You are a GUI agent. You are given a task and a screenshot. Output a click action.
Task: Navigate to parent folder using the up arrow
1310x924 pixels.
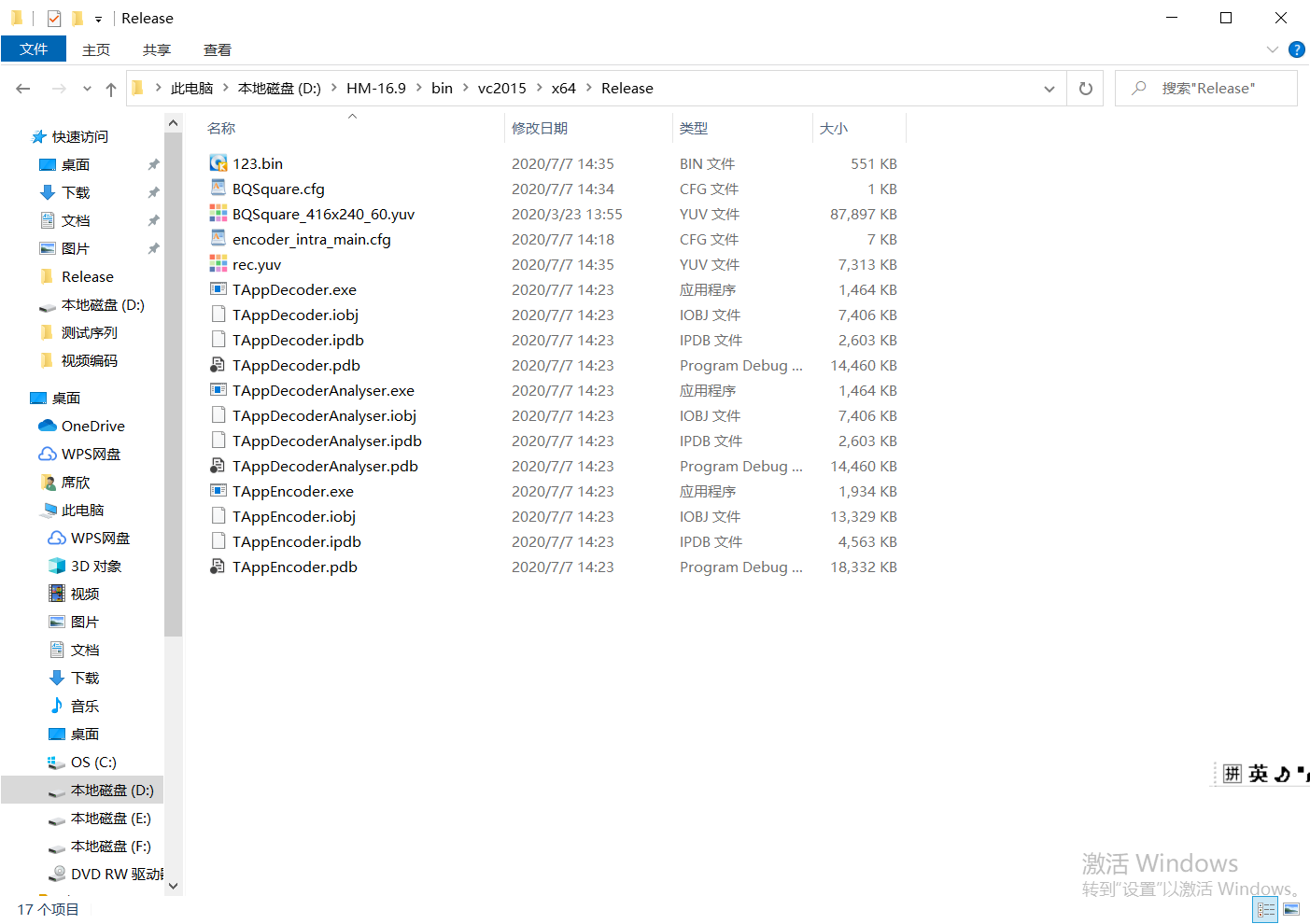(x=110, y=88)
